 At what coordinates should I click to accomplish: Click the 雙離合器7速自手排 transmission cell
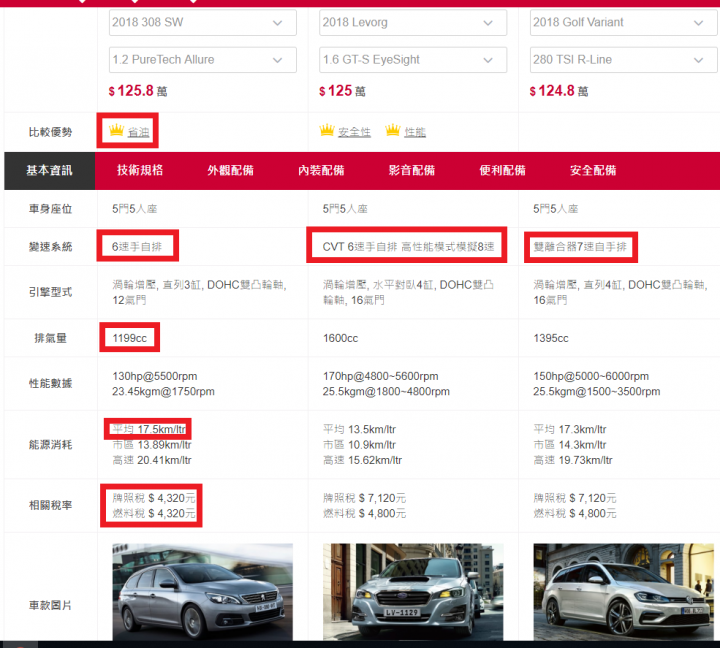[x=579, y=247]
